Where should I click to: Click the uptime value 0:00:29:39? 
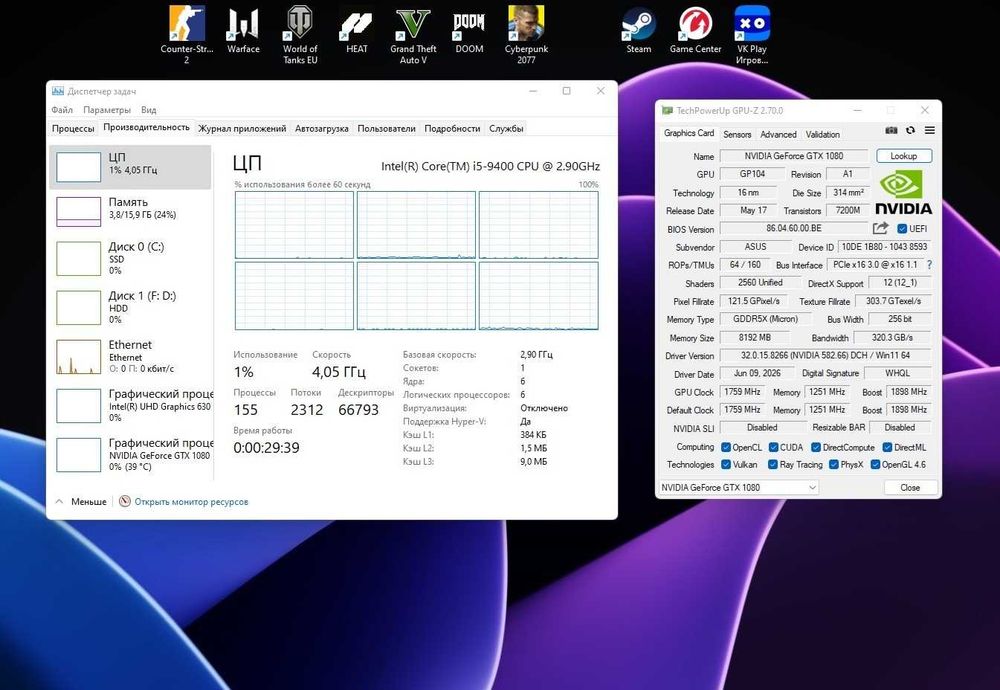point(267,448)
